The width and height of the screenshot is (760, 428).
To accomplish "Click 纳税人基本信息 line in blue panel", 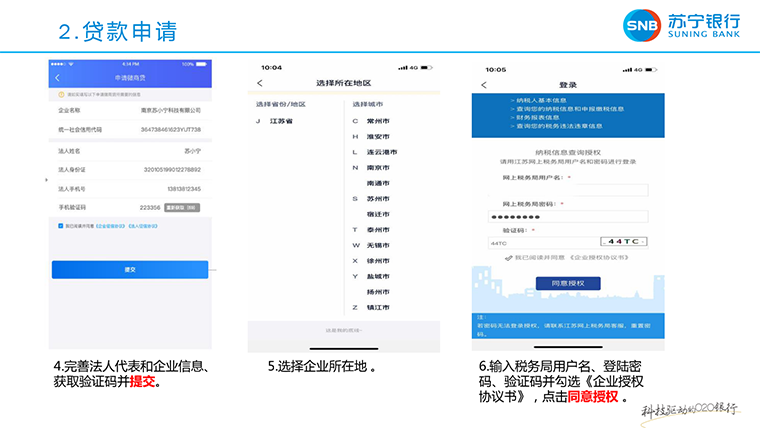I will pyautogui.click(x=541, y=100).
